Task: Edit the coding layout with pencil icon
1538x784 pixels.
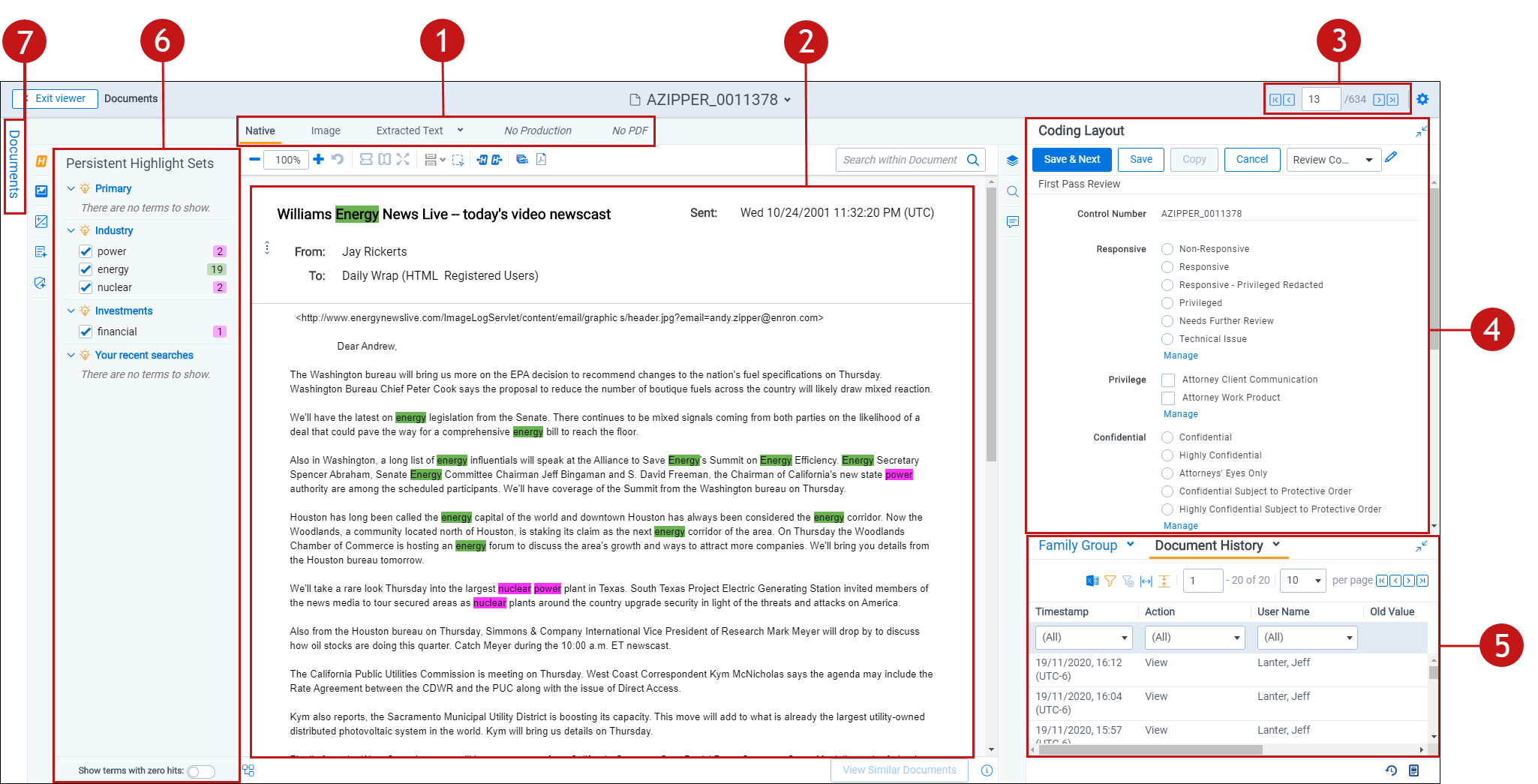Action: coord(1391,158)
